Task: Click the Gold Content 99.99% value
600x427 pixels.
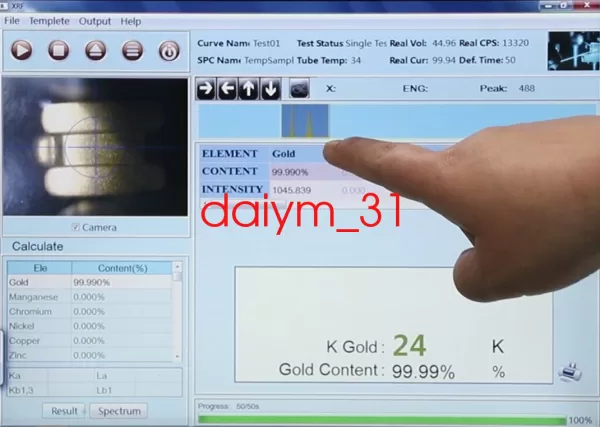Action: point(423,371)
